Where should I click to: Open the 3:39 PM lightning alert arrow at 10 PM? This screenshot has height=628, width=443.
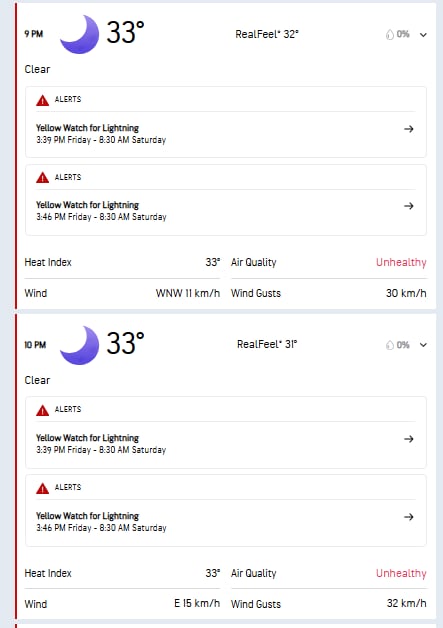(x=409, y=439)
